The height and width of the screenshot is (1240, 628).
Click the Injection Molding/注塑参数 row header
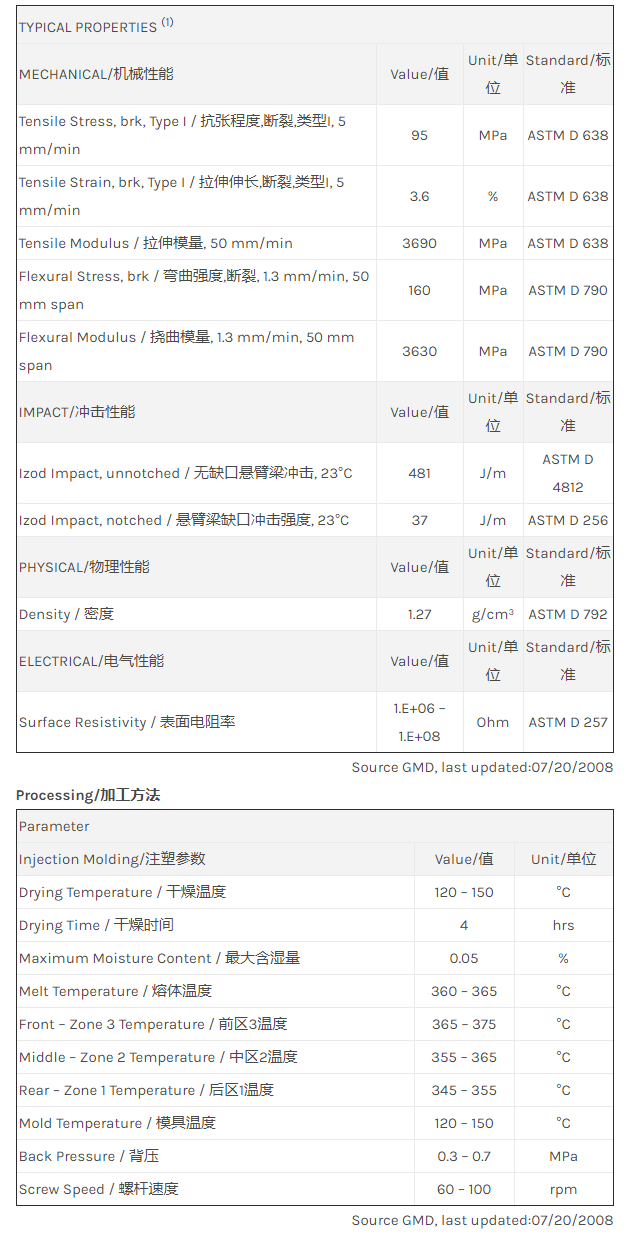[x=112, y=859]
